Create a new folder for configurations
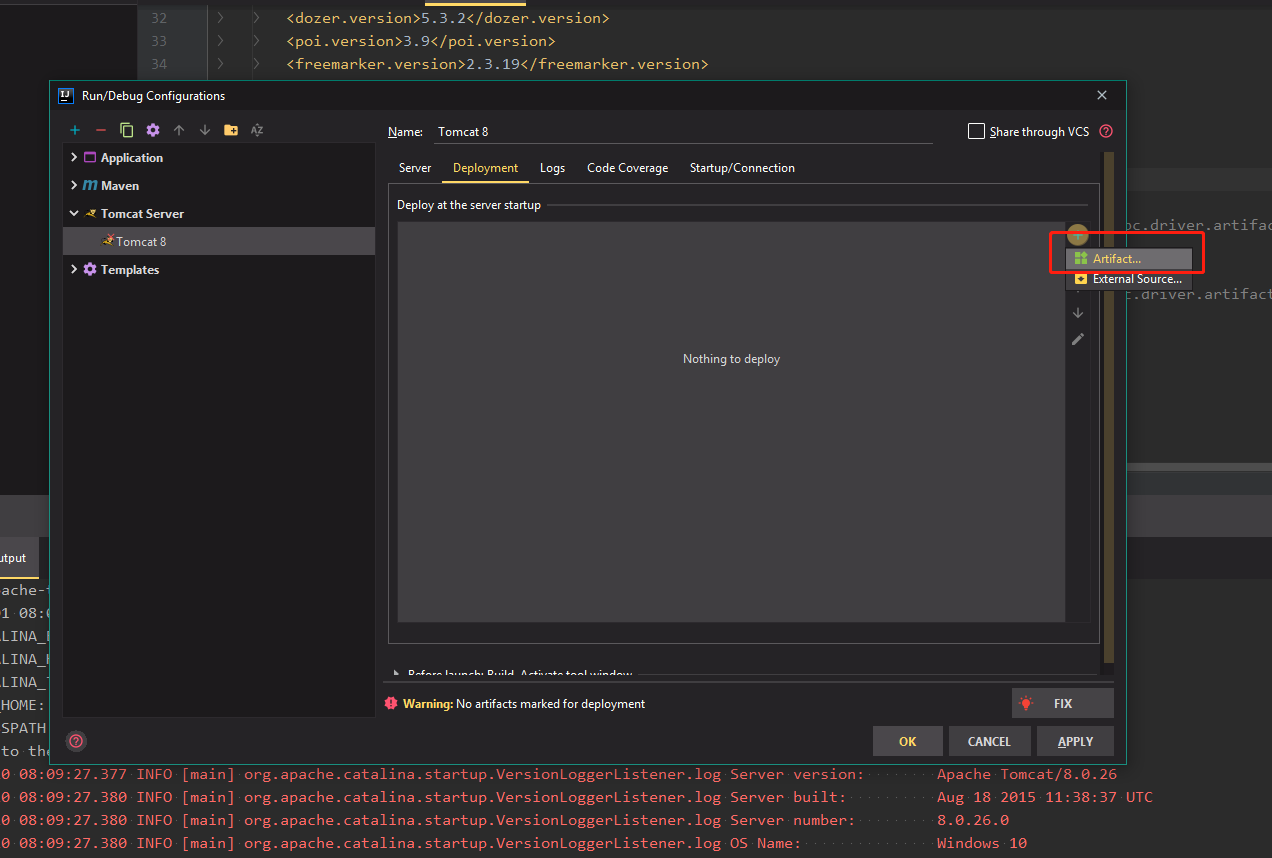 [x=231, y=130]
